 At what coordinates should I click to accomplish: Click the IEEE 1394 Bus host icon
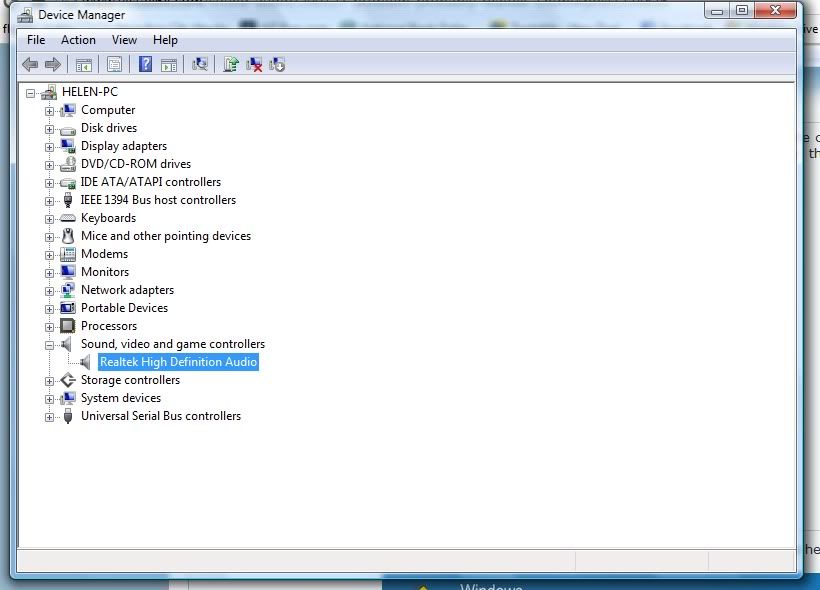[67, 200]
